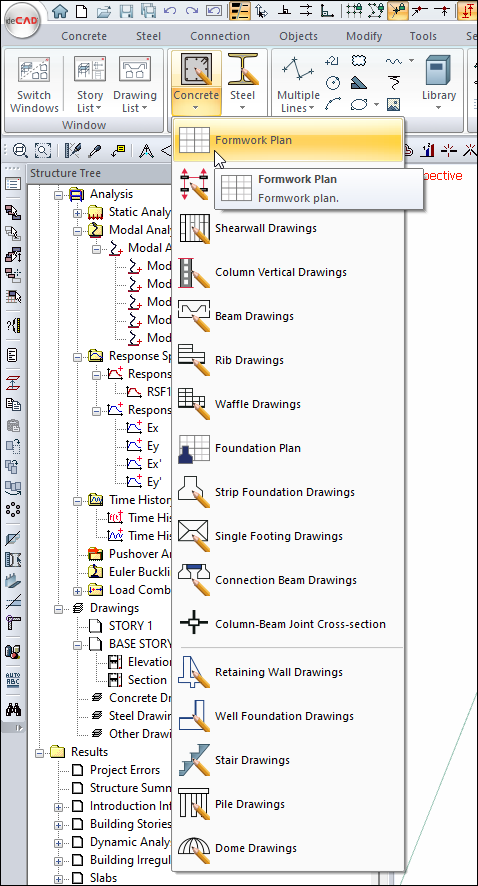
Task: Open the Story List dropdown
Action: click(x=90, y=83)
